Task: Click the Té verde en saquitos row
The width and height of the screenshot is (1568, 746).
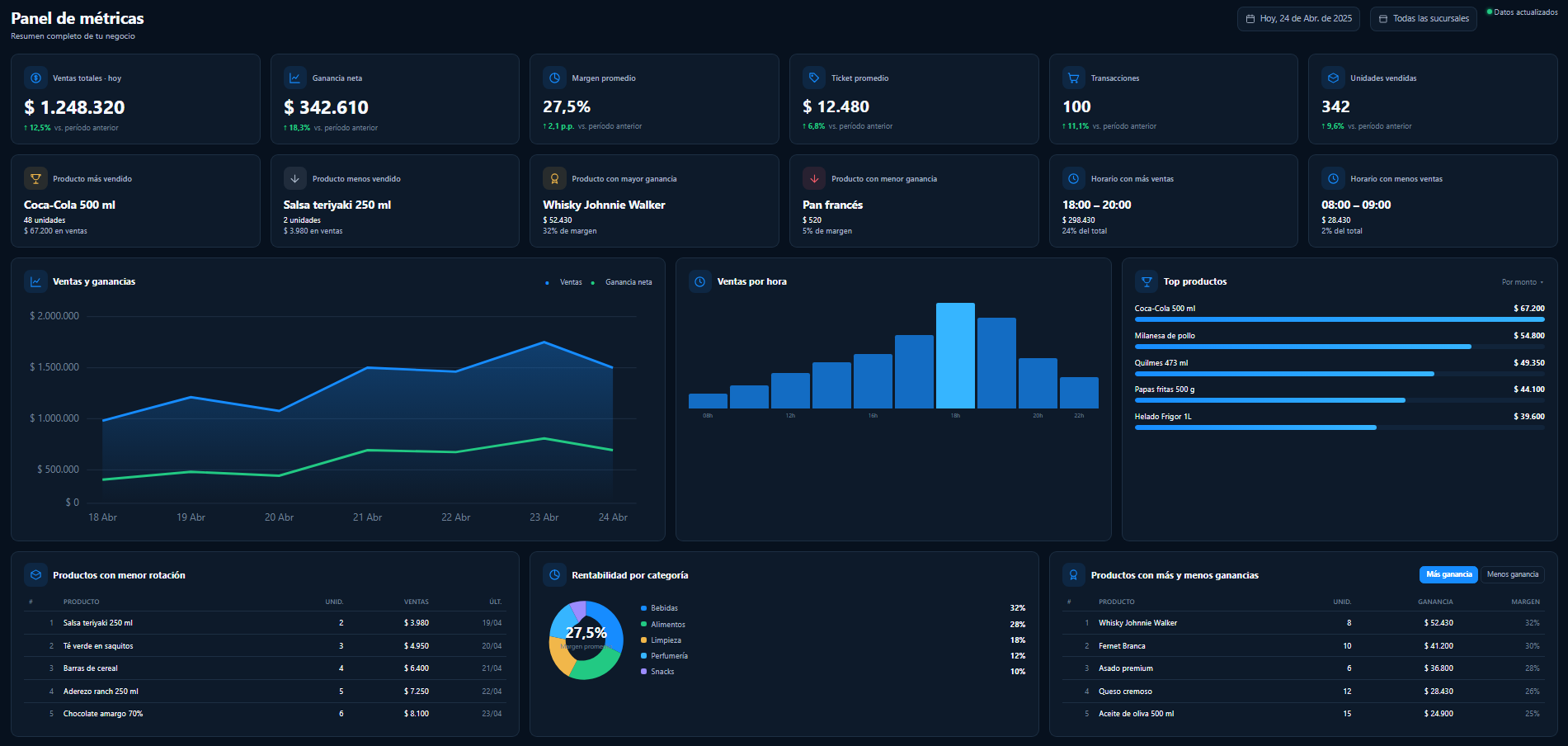Action: pos(264,646)
